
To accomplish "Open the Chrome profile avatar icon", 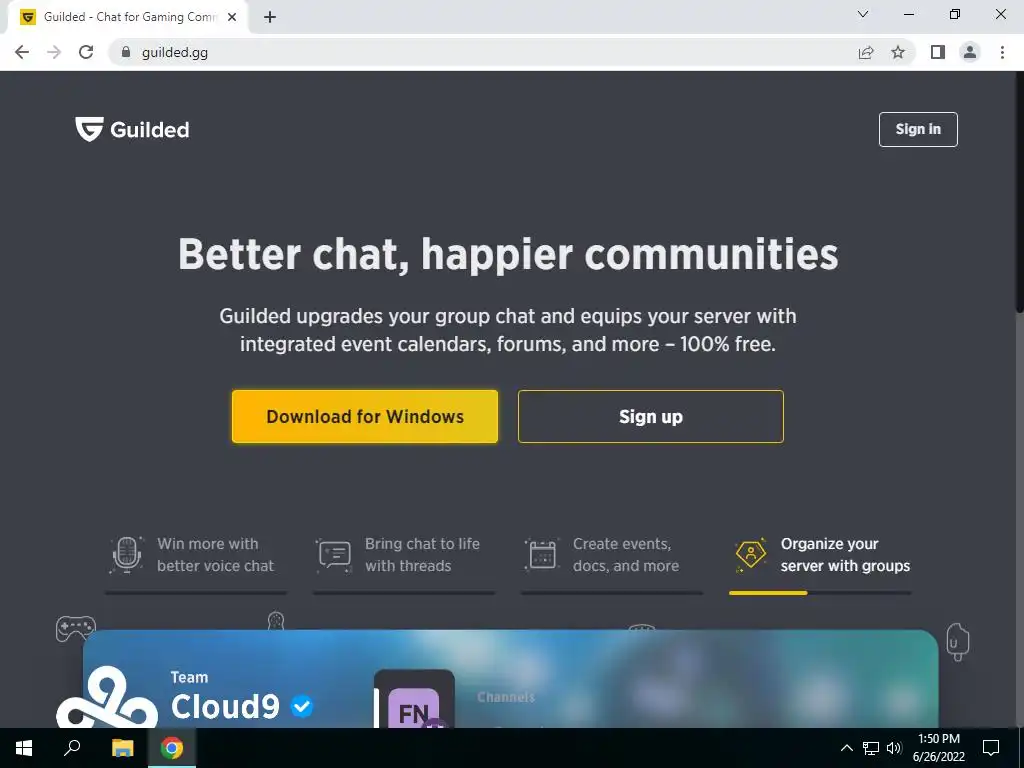I will click(x=970, y=52).
